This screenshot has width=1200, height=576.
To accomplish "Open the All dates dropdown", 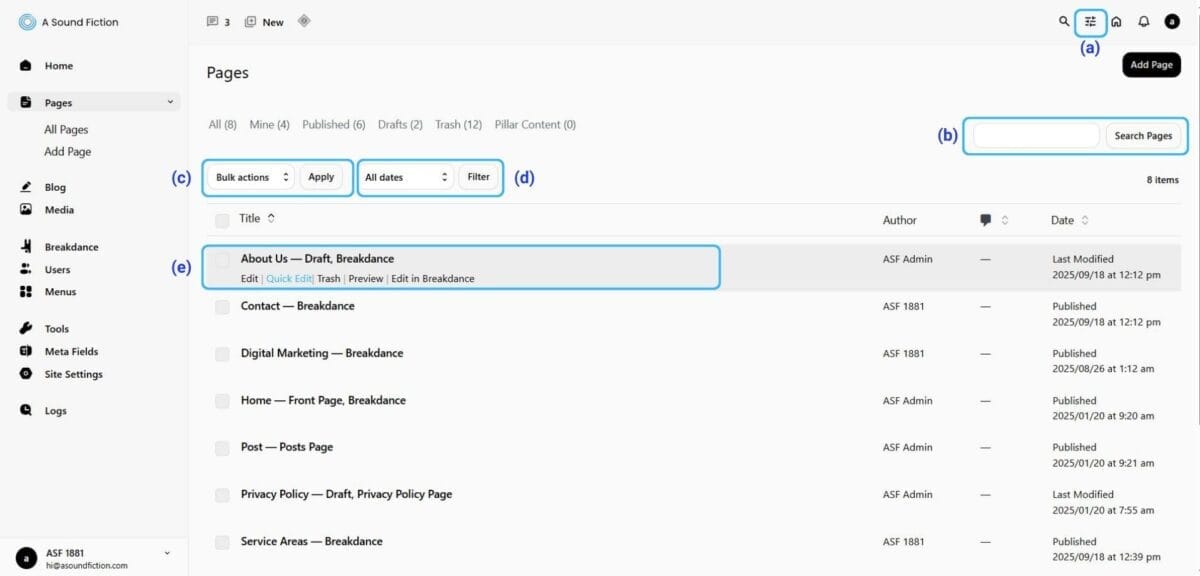I will [405, 177].
